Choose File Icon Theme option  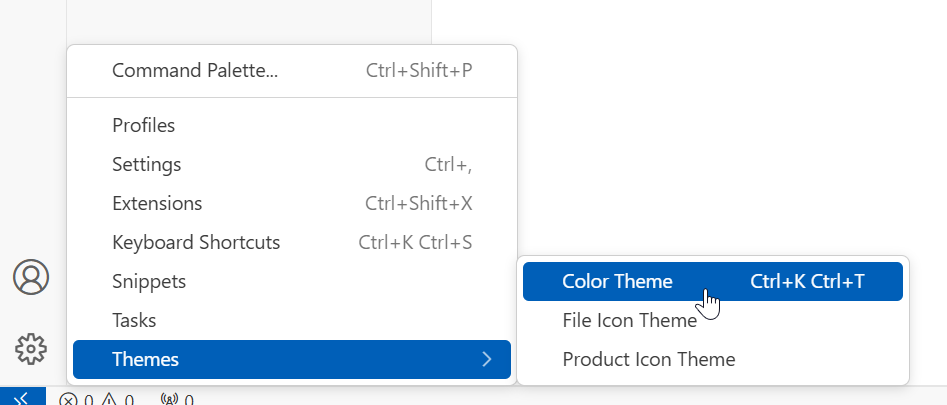pos(629,320)
